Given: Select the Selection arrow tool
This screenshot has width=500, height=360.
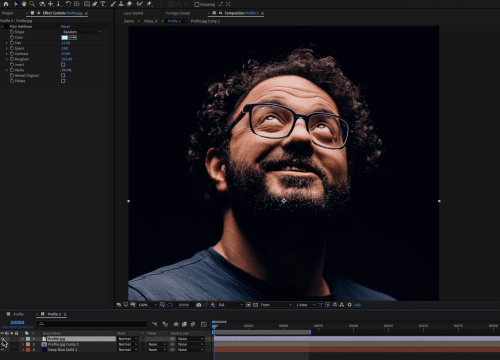Looking at the screenshot, I should point(16,4).
